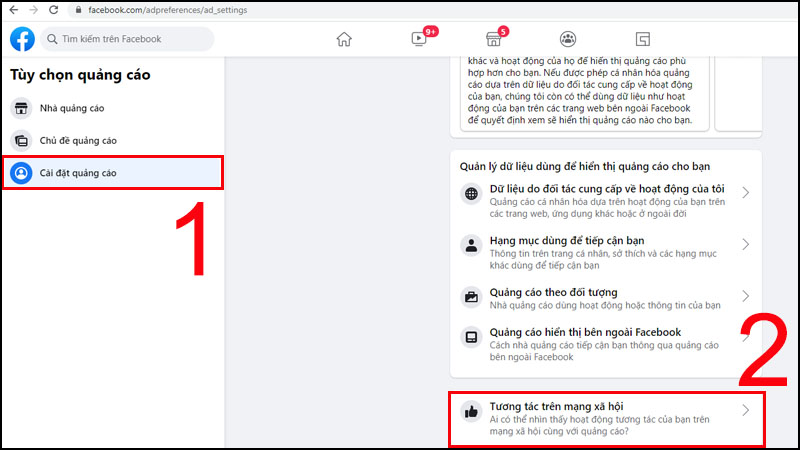Click the 9+ Watch notification badge

[x=431, y=32]
